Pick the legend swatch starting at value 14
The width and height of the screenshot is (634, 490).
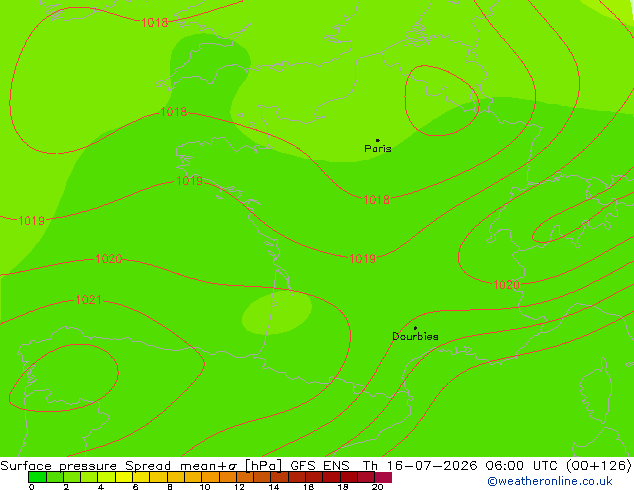[279, 477]
